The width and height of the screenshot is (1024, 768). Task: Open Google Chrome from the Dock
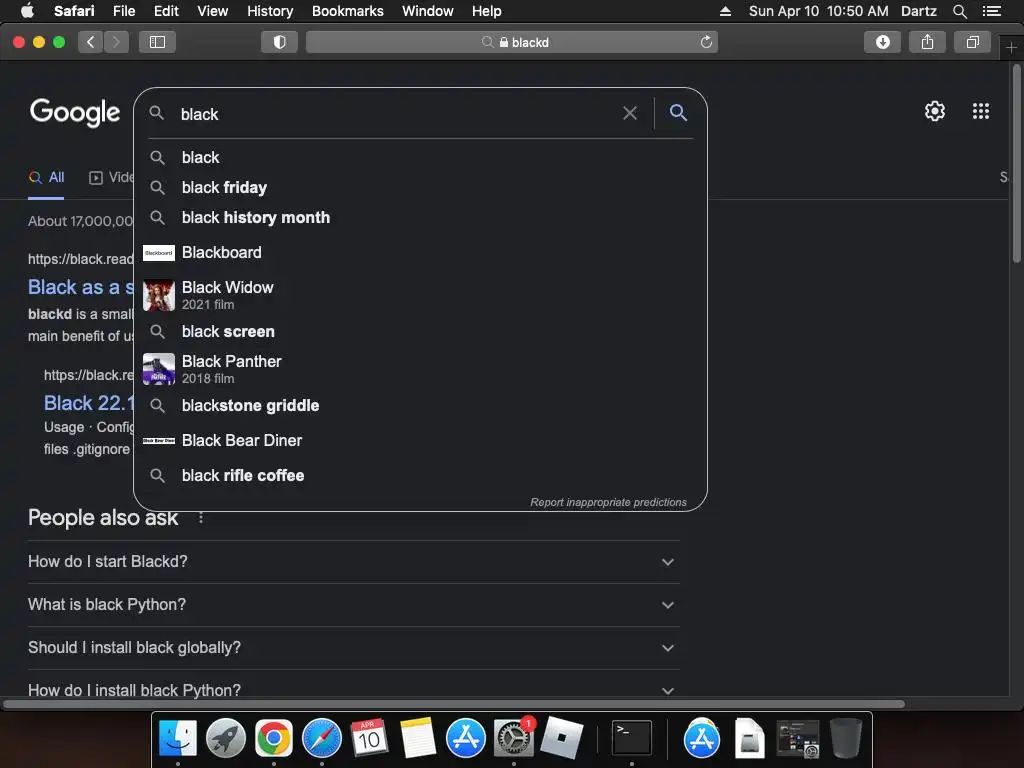tap(274, 739)
